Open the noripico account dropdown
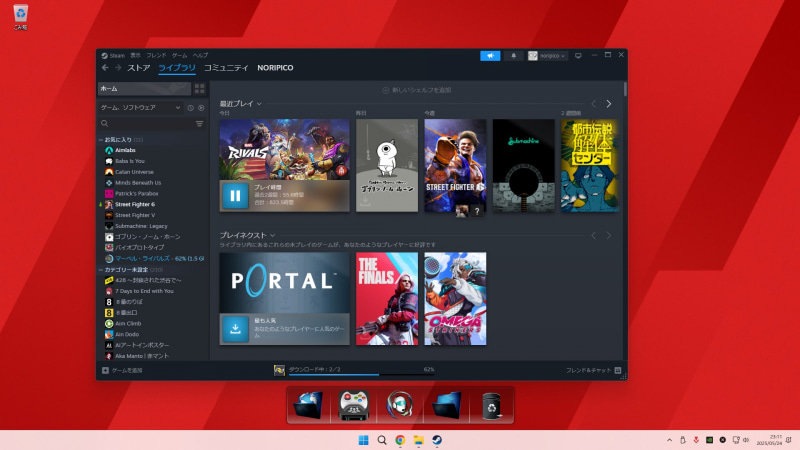The image size is (800, 450). 547,56
